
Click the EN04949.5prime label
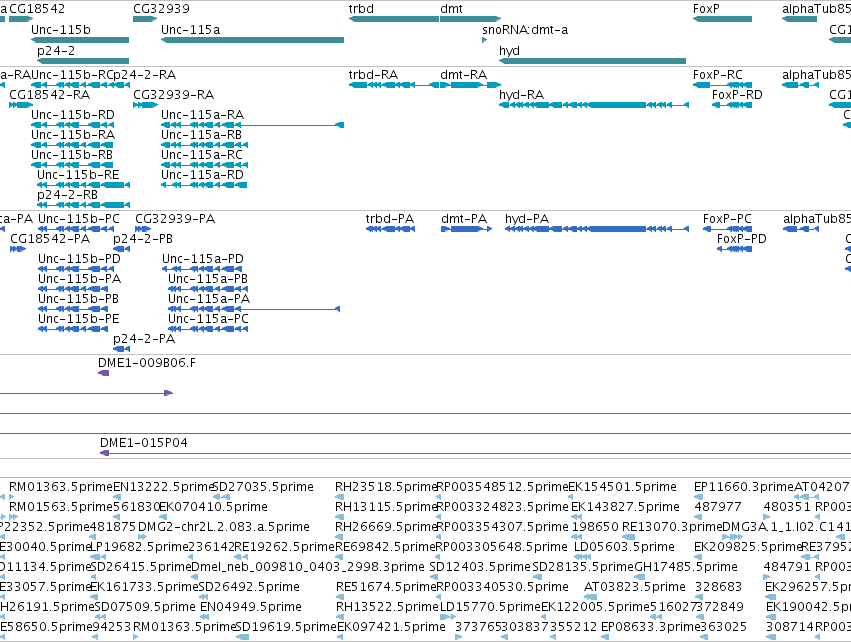point(251,607)
